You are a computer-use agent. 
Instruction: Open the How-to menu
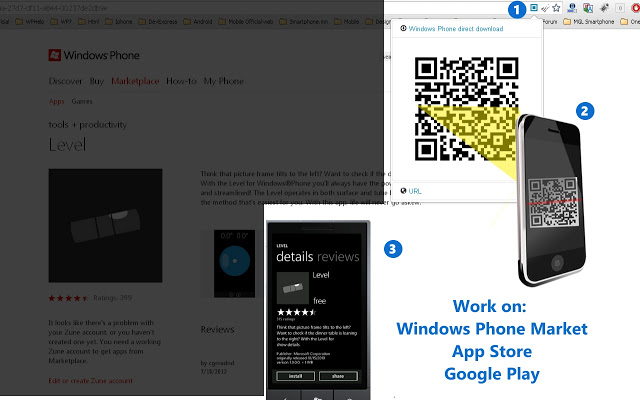pos(181,81)
